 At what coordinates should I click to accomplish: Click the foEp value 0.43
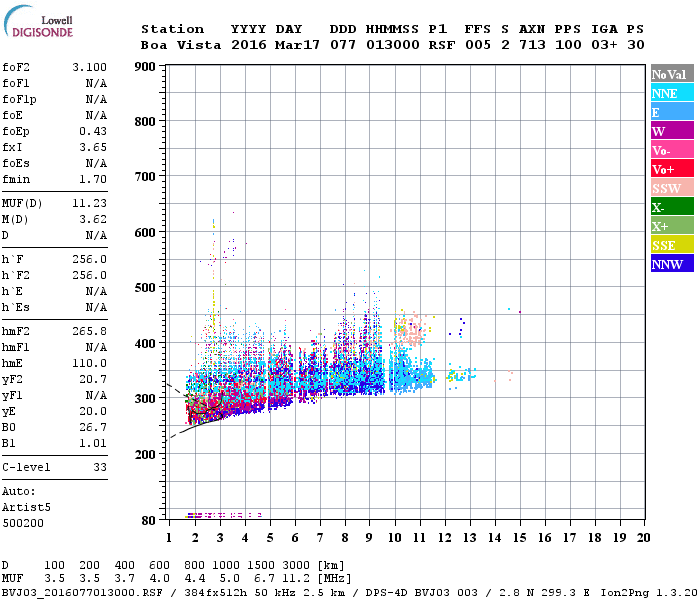(93, 131)
